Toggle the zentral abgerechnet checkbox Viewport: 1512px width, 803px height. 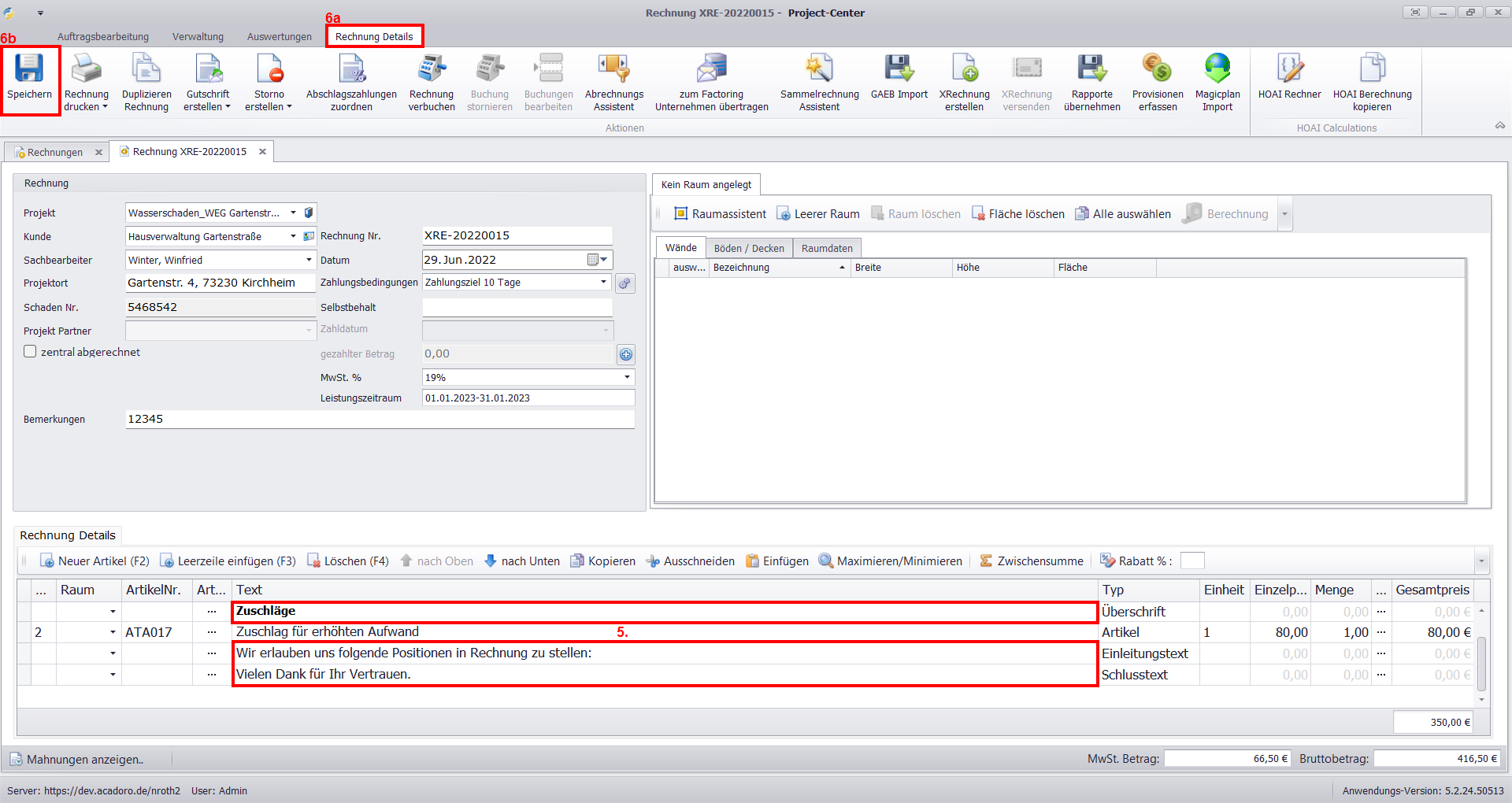click(30, 352)
